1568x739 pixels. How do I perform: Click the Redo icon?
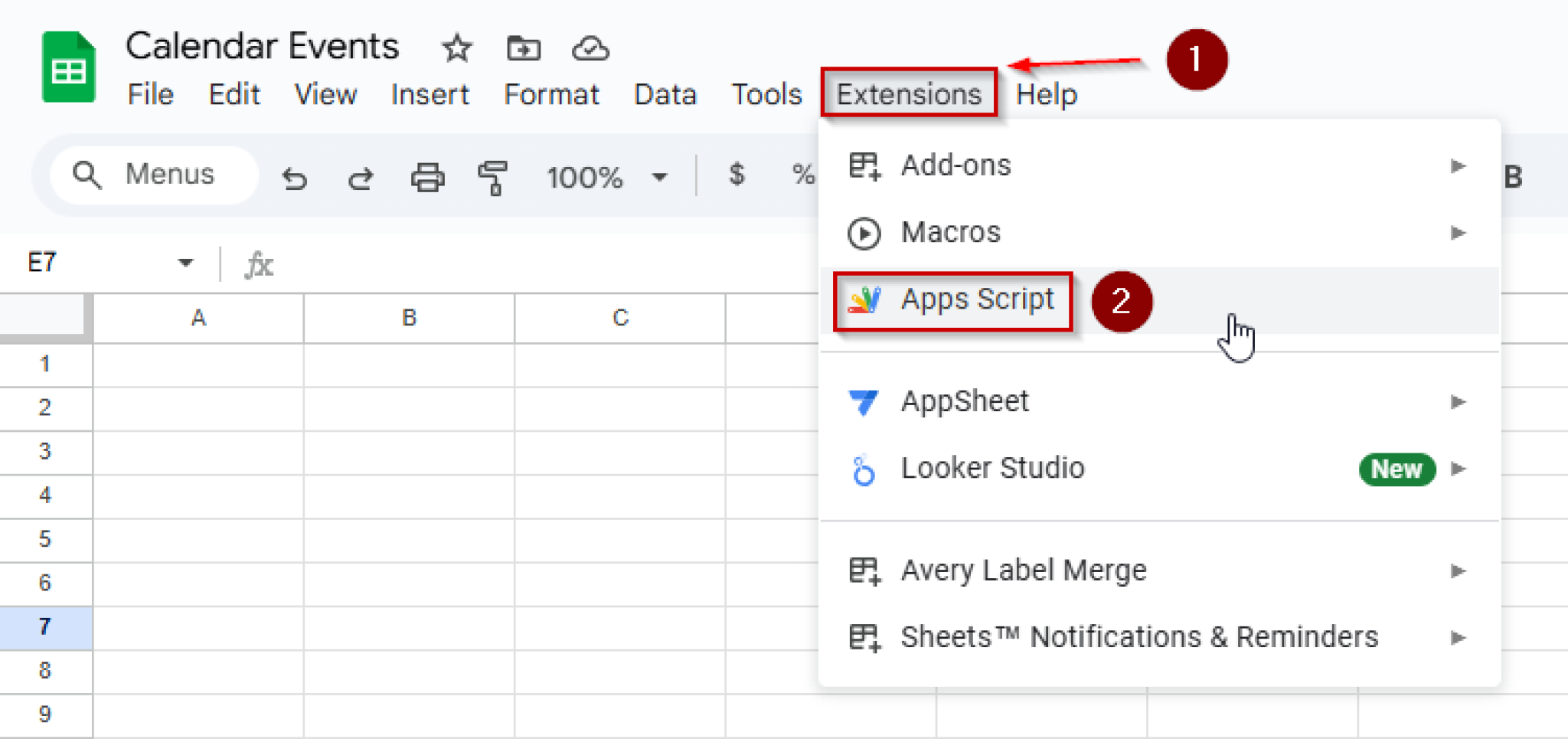pyautogui.click(x=361, y=176)
